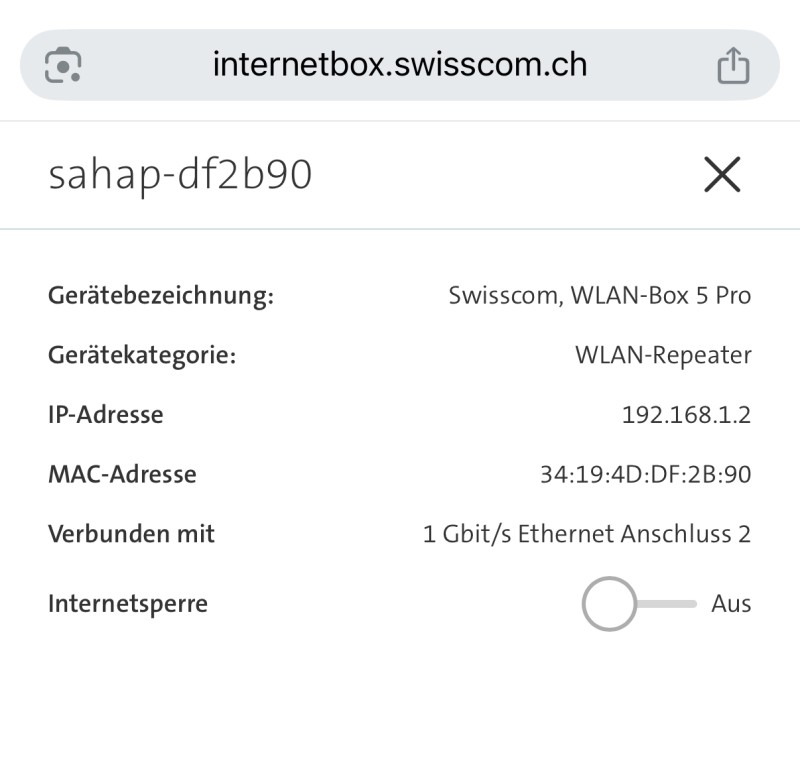Select the WLAN-Repeater category value
Viewport: 800px width, 767px height.
click(x=663, y=355)
